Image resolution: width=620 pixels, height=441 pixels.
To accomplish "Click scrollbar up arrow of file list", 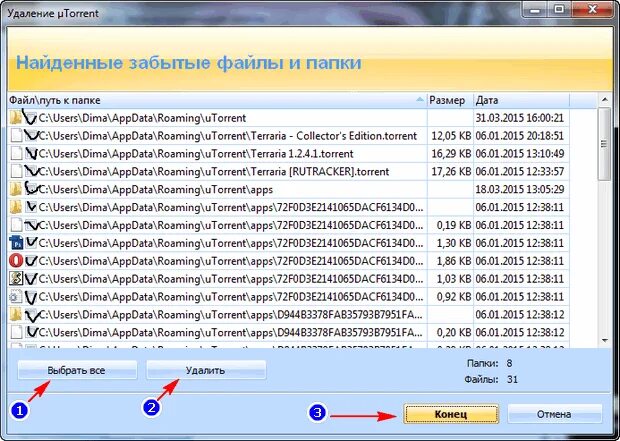I will click(x=605, y=100).
